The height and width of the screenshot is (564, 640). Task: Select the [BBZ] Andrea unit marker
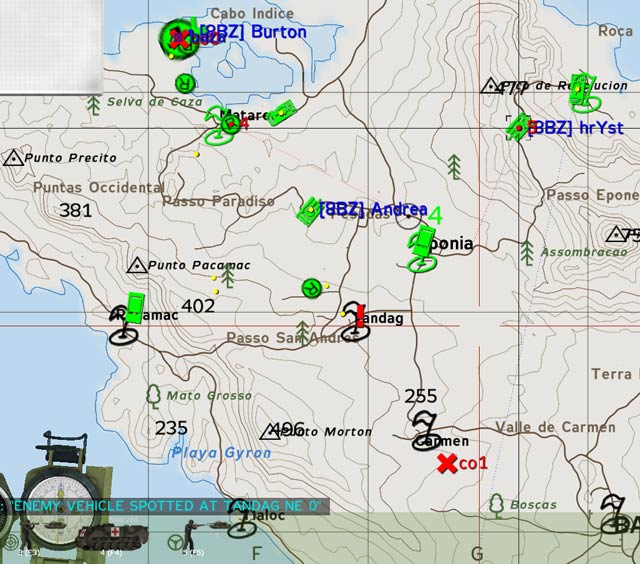pos(310,210)
